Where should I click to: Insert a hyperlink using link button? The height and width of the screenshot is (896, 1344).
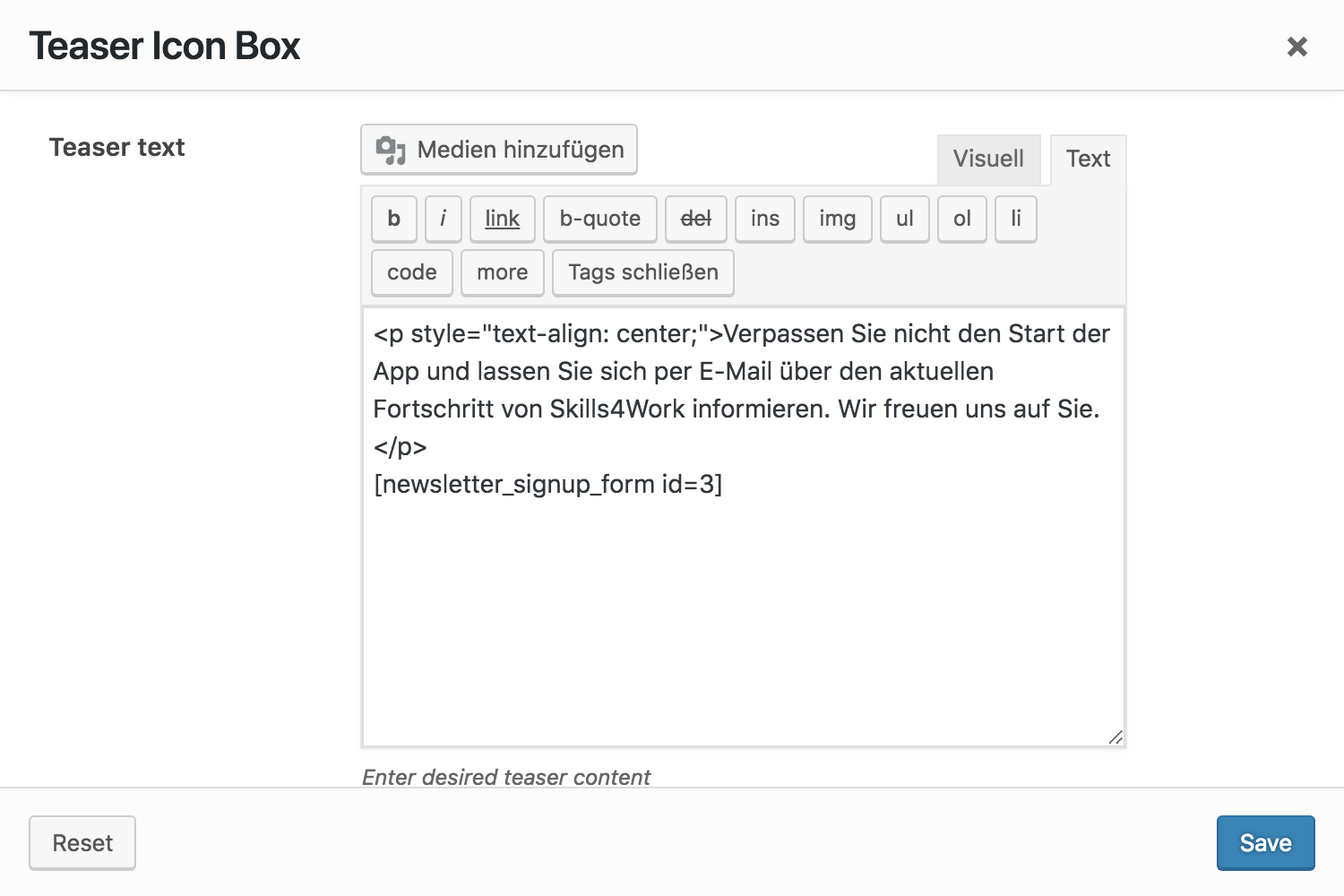[502, 219]
